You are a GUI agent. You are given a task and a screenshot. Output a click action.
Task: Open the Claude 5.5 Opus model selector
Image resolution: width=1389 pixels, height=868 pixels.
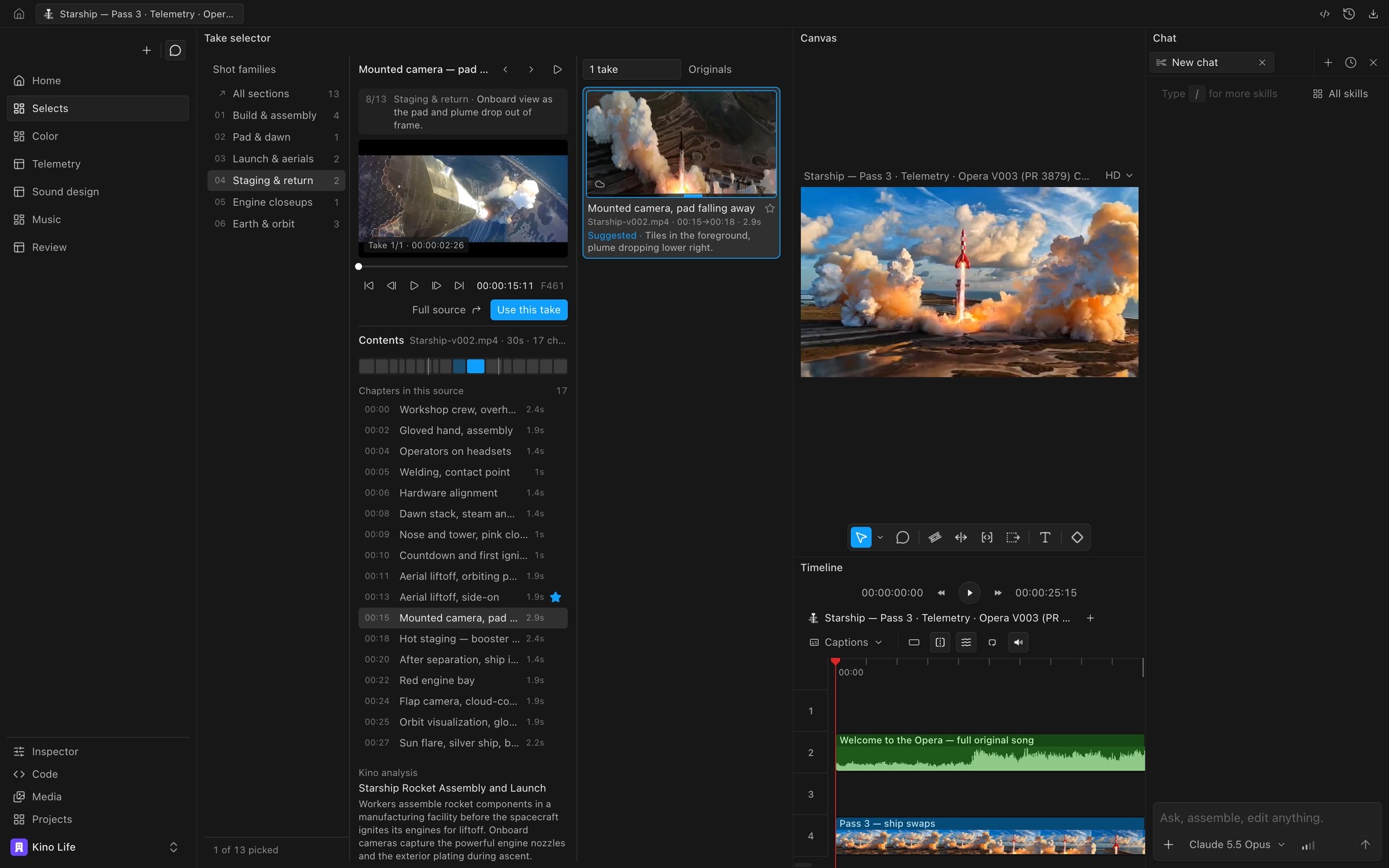[x=1236, y=845]
